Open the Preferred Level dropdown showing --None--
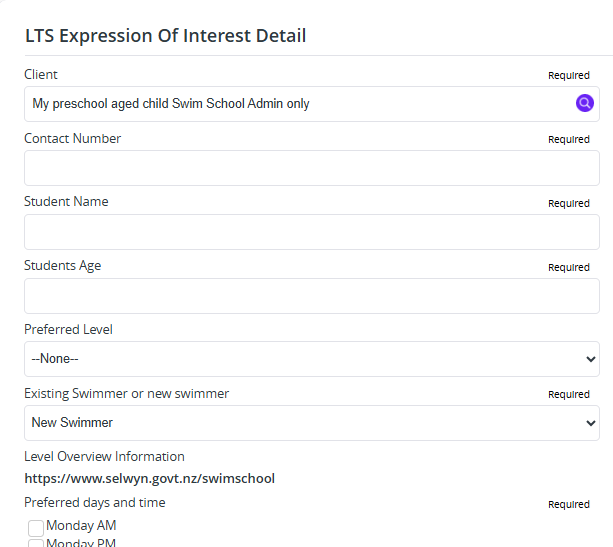The image size is (613, 547). coord(312,359)
